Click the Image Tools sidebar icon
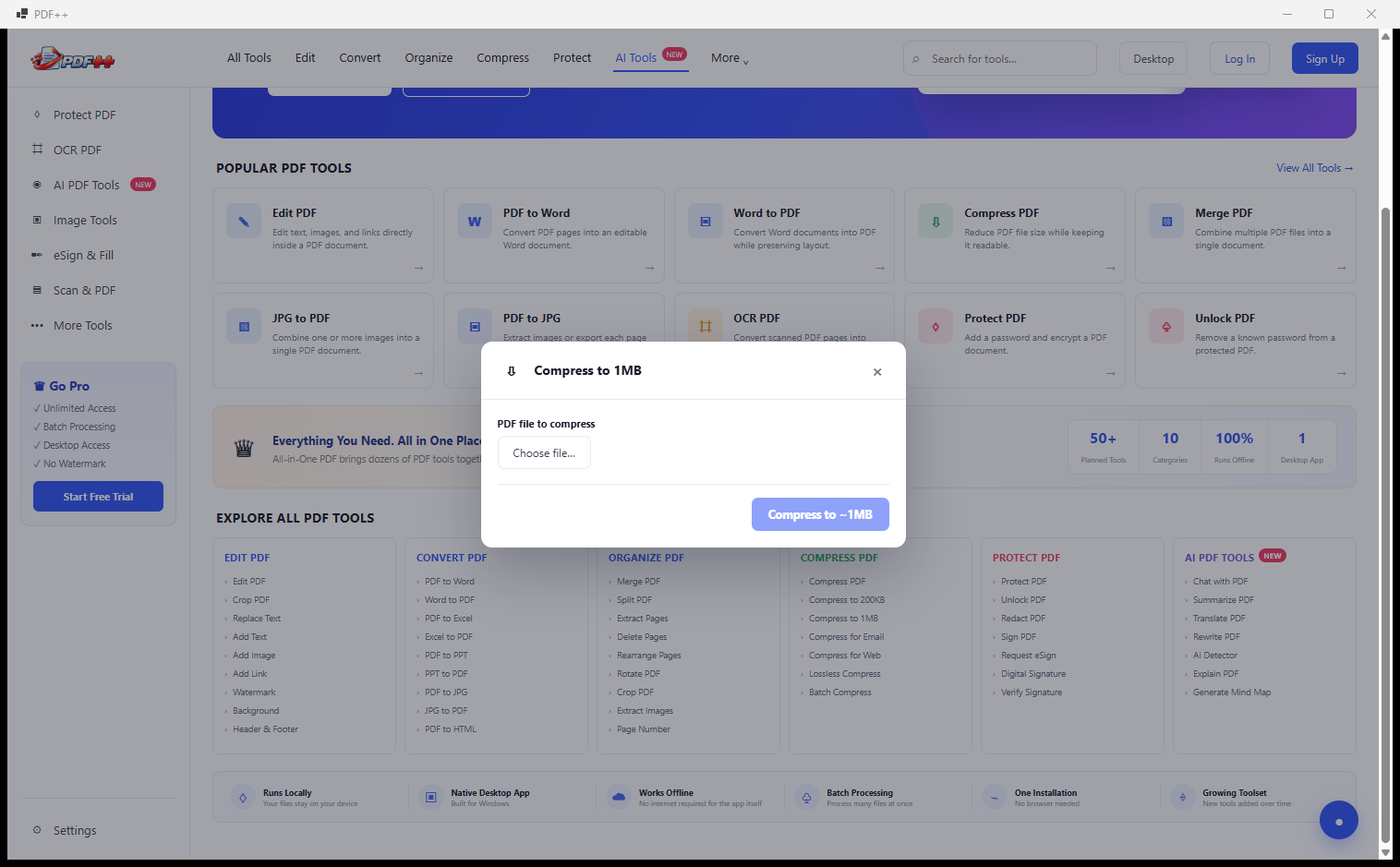Image resolution: width=1400 pixels, height=867 pixels. click(37, 220)
